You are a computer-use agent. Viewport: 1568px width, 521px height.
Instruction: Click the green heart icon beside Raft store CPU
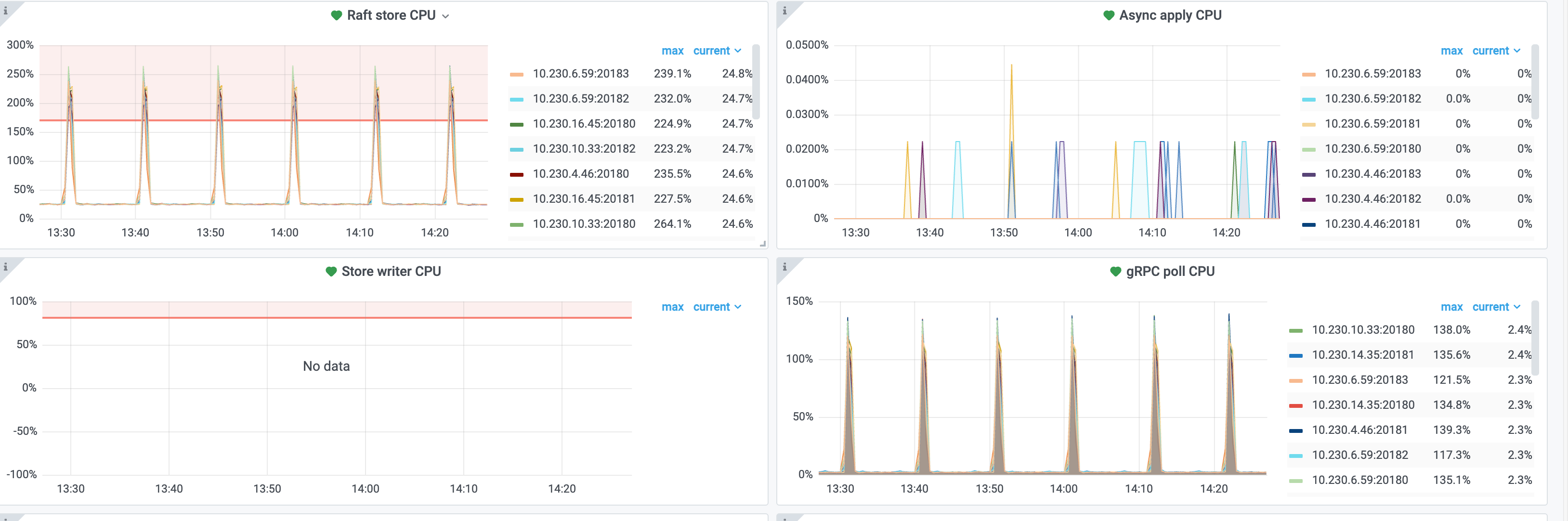336,15
